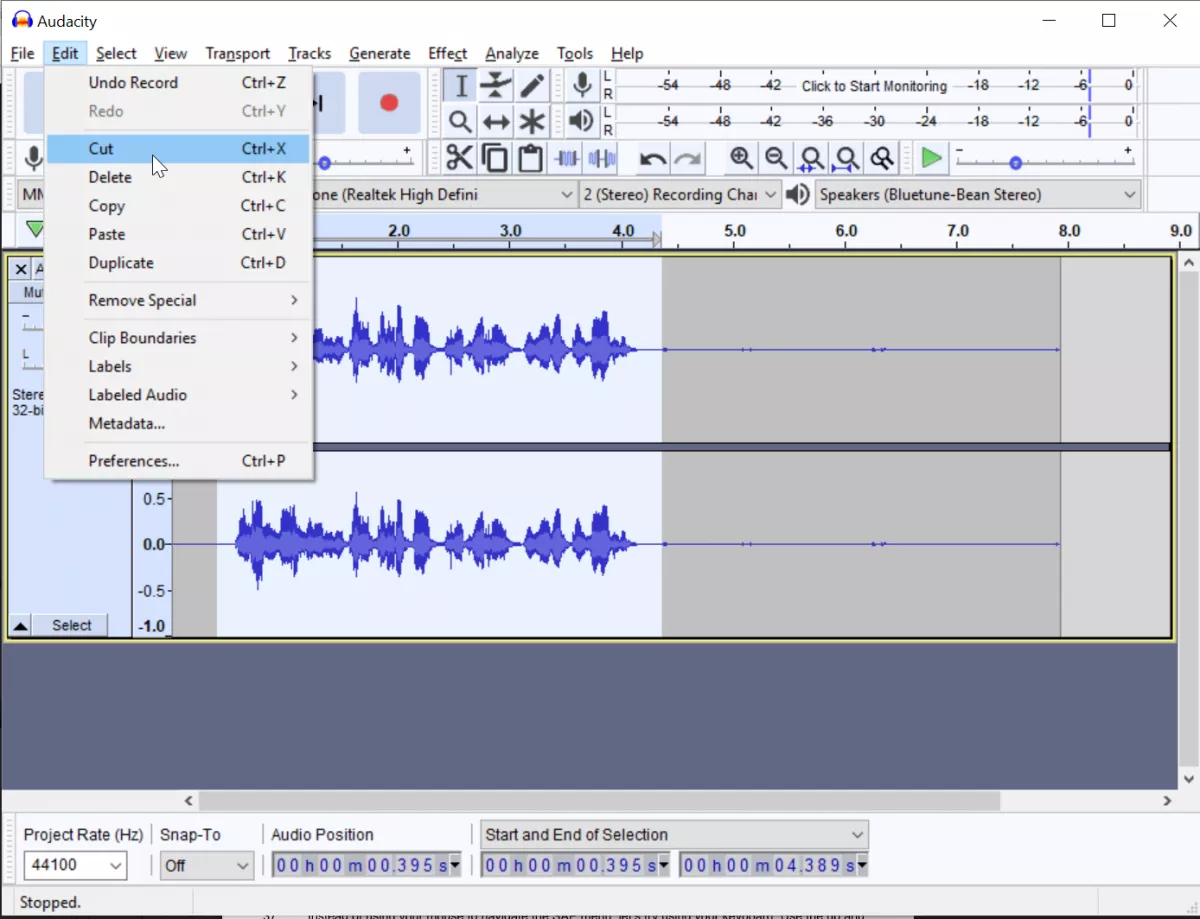The width and height of the screenshot is (1200, 919).
Task: Click the Copy icon in the edit toolbar
Action: coord(495,158)
